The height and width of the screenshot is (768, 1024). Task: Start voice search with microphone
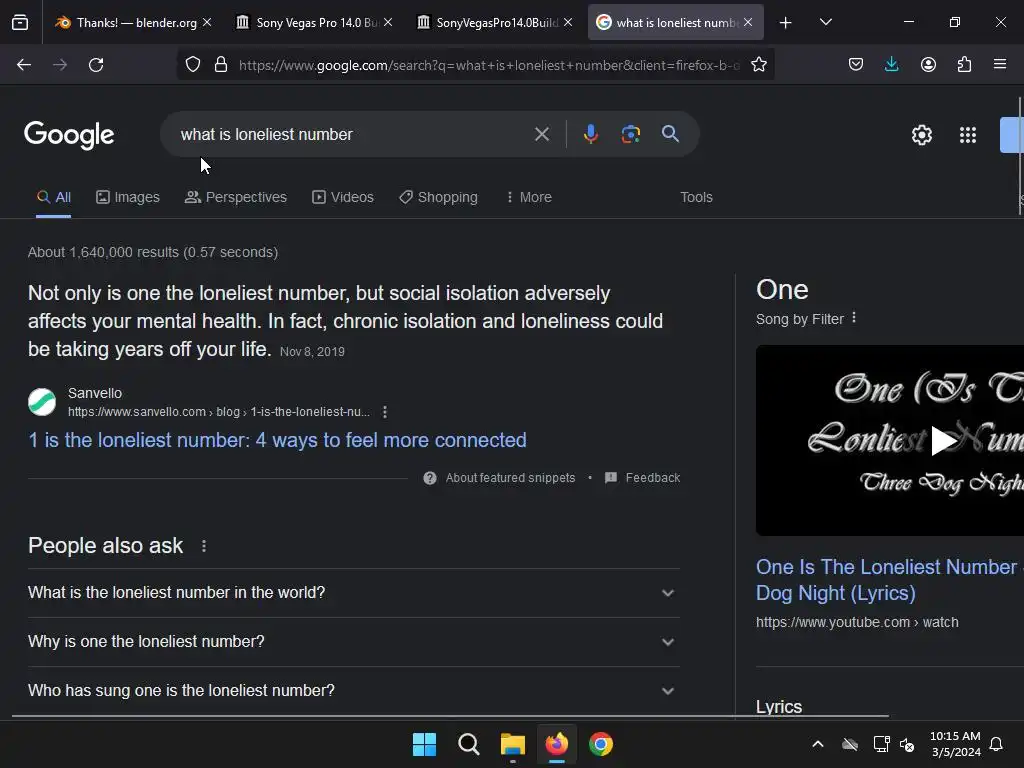pos(590,134)
